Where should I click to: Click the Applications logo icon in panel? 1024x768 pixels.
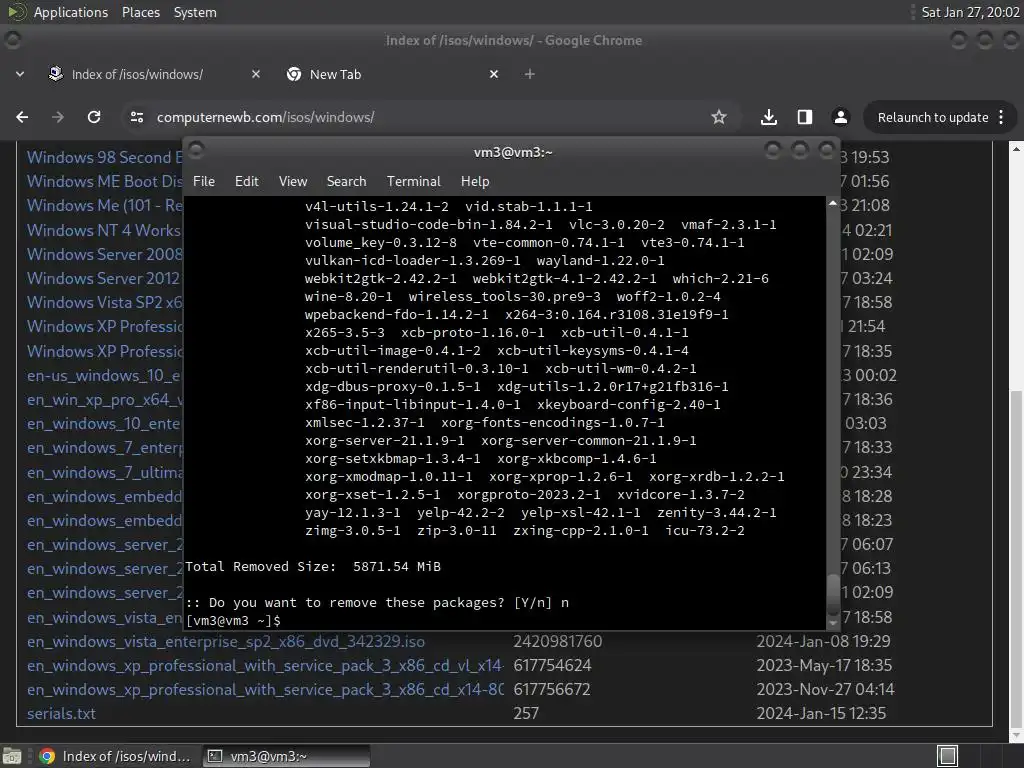(x=16, y=12)
